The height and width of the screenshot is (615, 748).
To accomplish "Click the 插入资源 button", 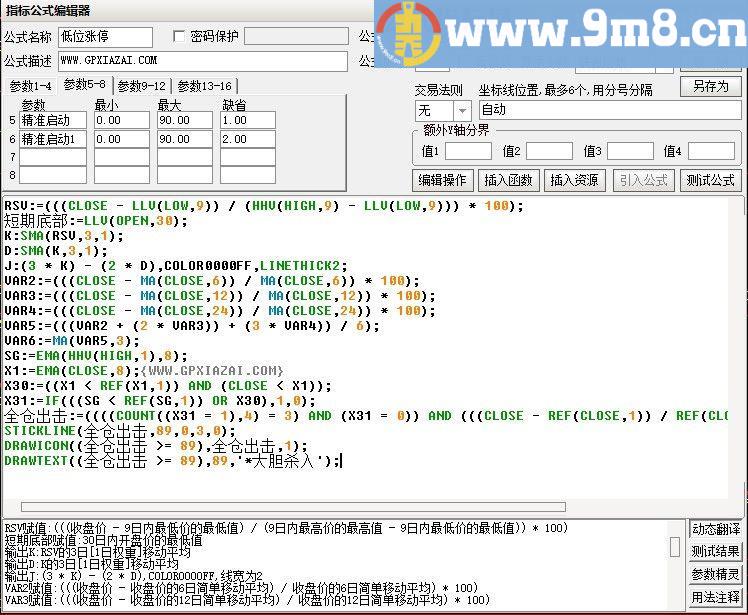I will (x=574, y=180).
